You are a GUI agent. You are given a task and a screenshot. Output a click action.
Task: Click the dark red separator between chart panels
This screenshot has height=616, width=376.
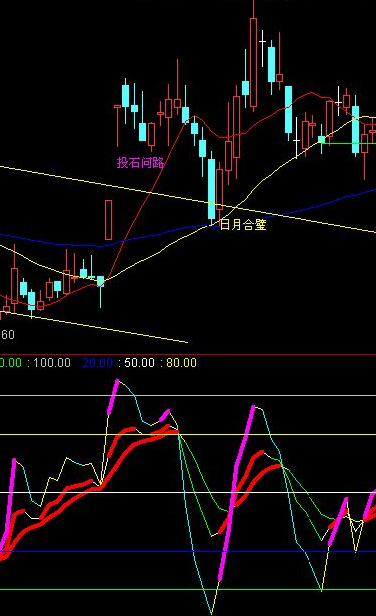[x=188, y=354]
